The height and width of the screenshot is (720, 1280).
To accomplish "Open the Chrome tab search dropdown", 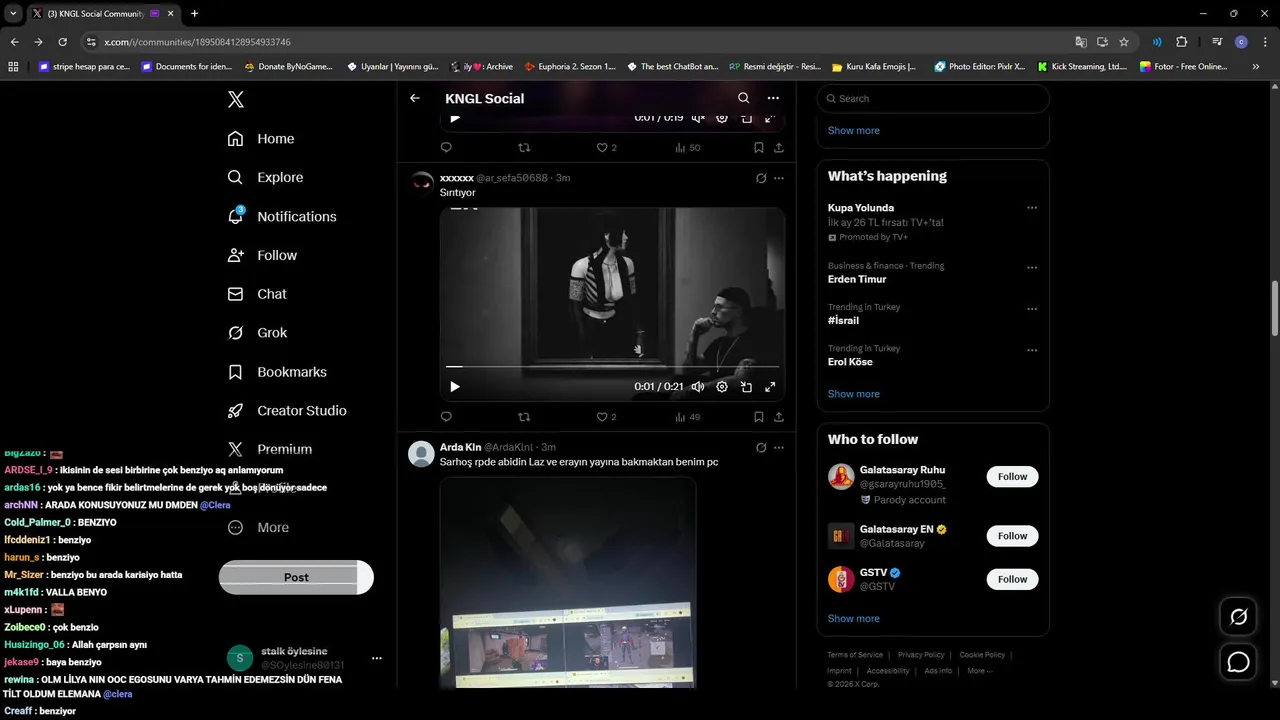I will pos(13,13).
